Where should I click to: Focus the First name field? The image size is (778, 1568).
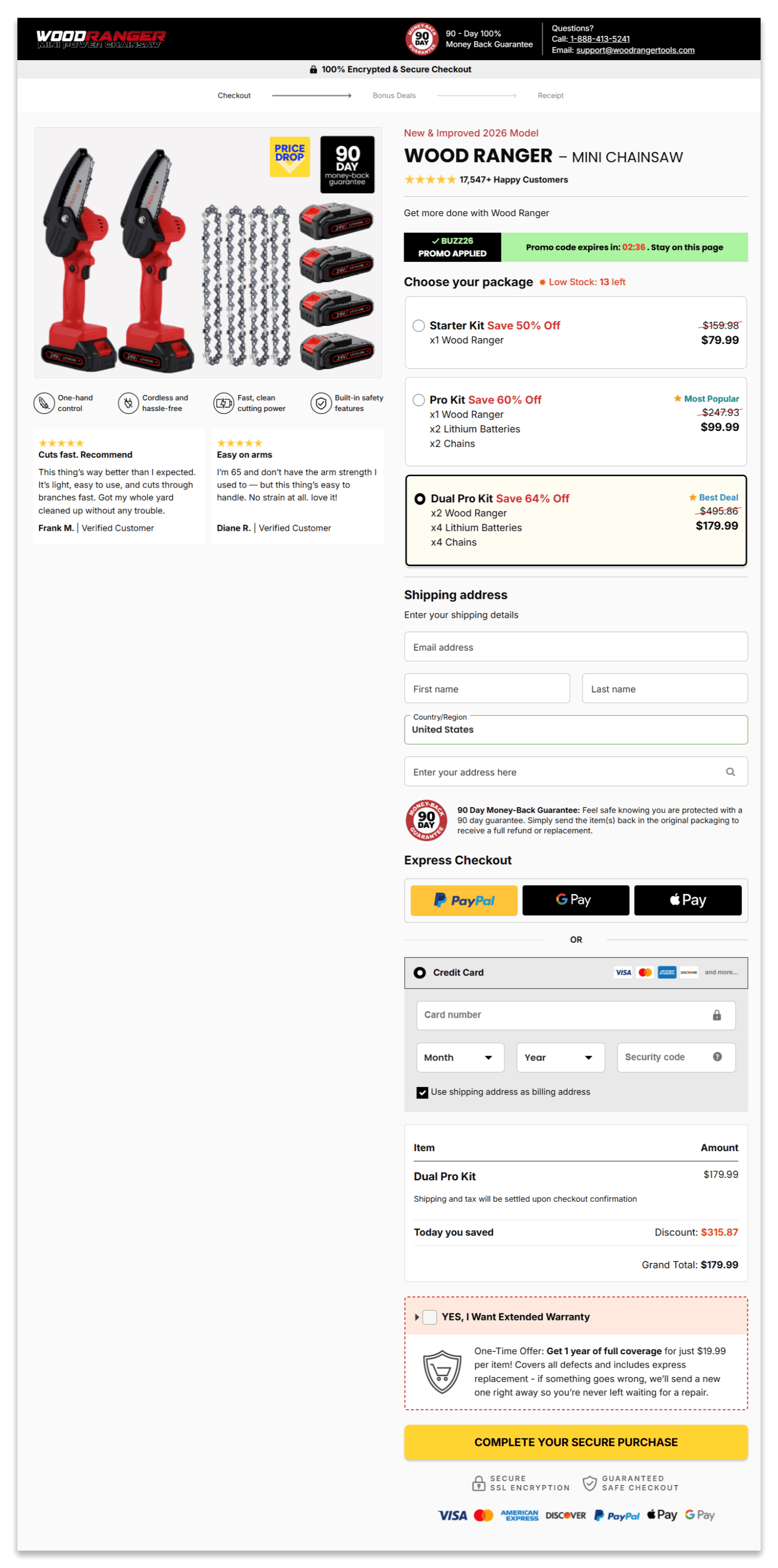tap(487, 688)
